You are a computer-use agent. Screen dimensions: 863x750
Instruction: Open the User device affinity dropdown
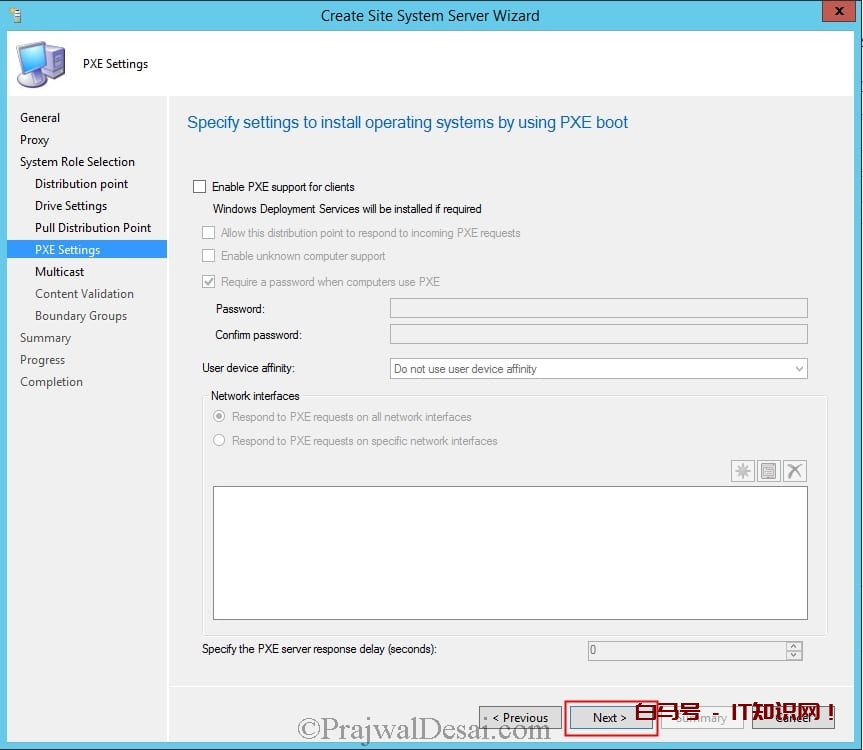pos(598,369)
